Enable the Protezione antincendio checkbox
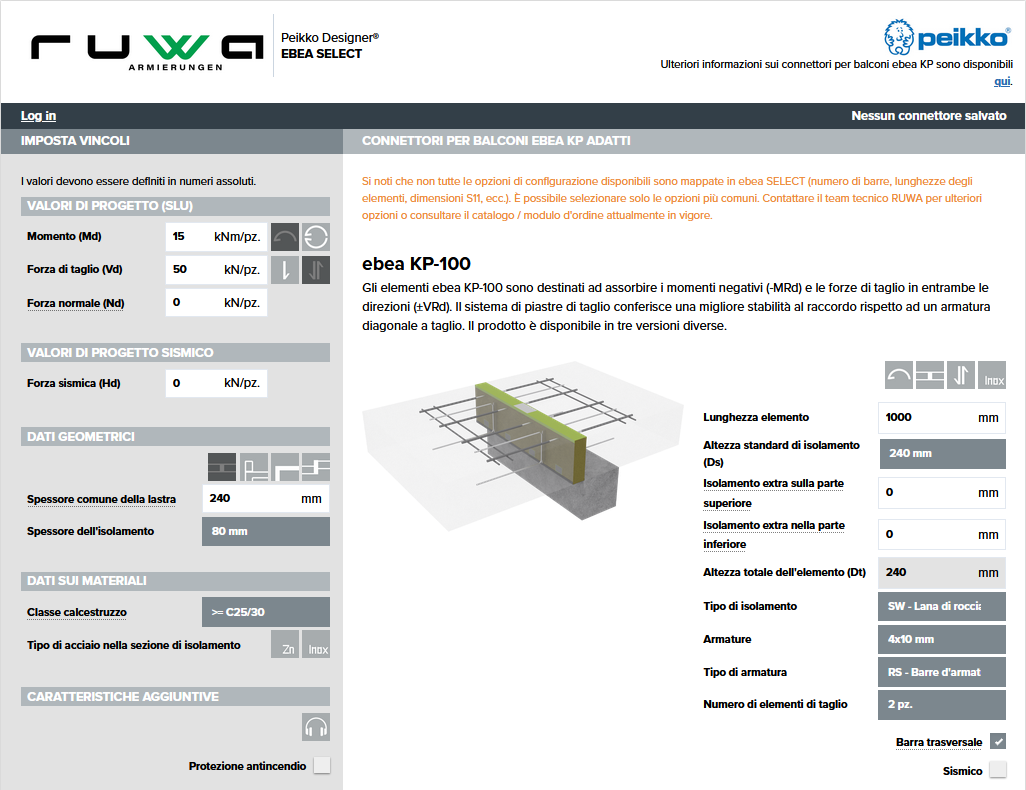 point(322,765)
